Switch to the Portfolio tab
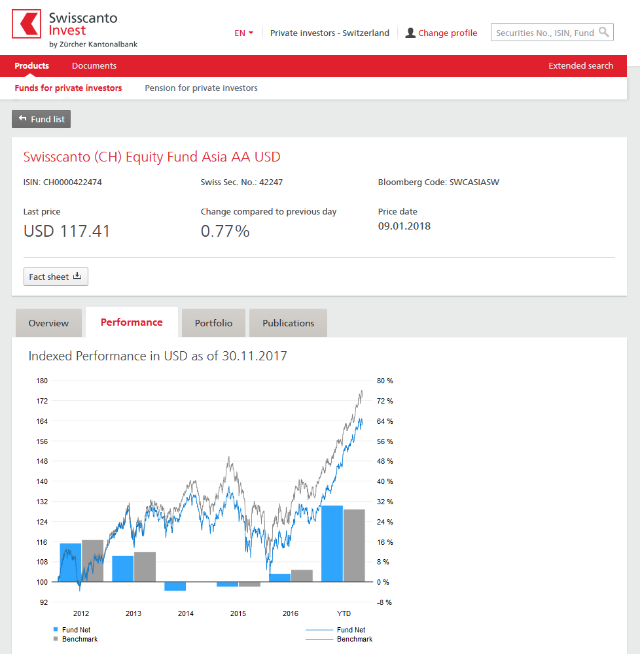The width and height of the screenshot is (640, 654). 213,323
